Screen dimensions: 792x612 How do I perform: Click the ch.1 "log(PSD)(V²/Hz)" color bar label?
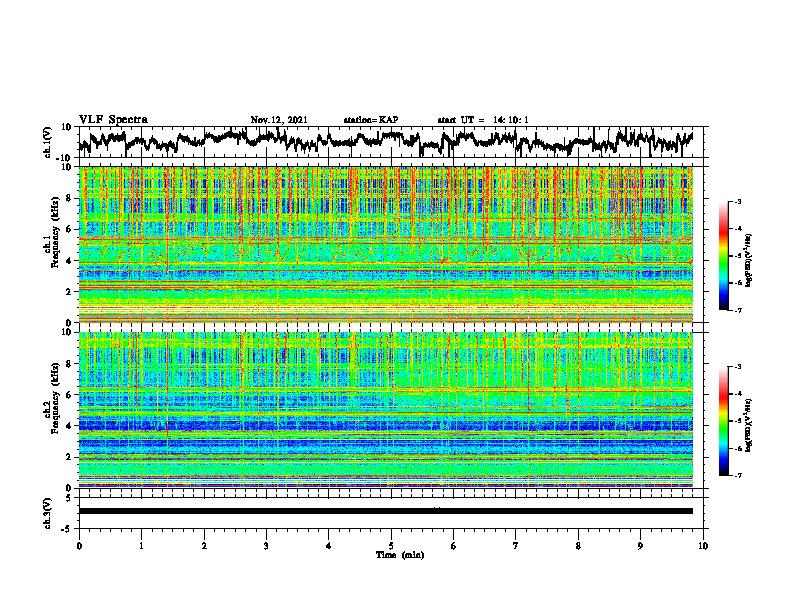click(749, 260)
